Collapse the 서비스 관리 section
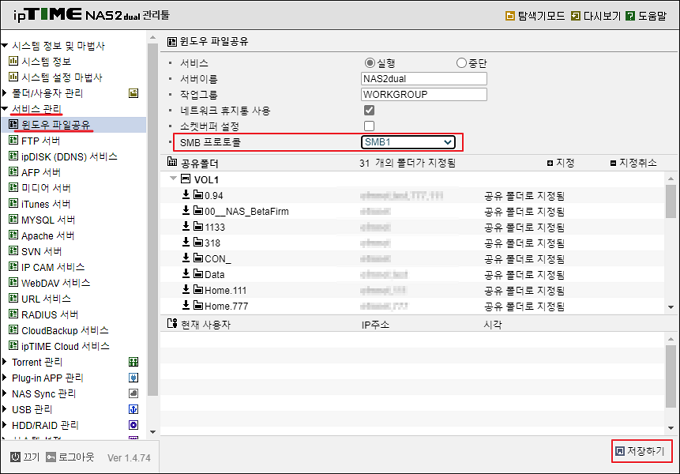The image size is (680, 474). coord(5,108)
